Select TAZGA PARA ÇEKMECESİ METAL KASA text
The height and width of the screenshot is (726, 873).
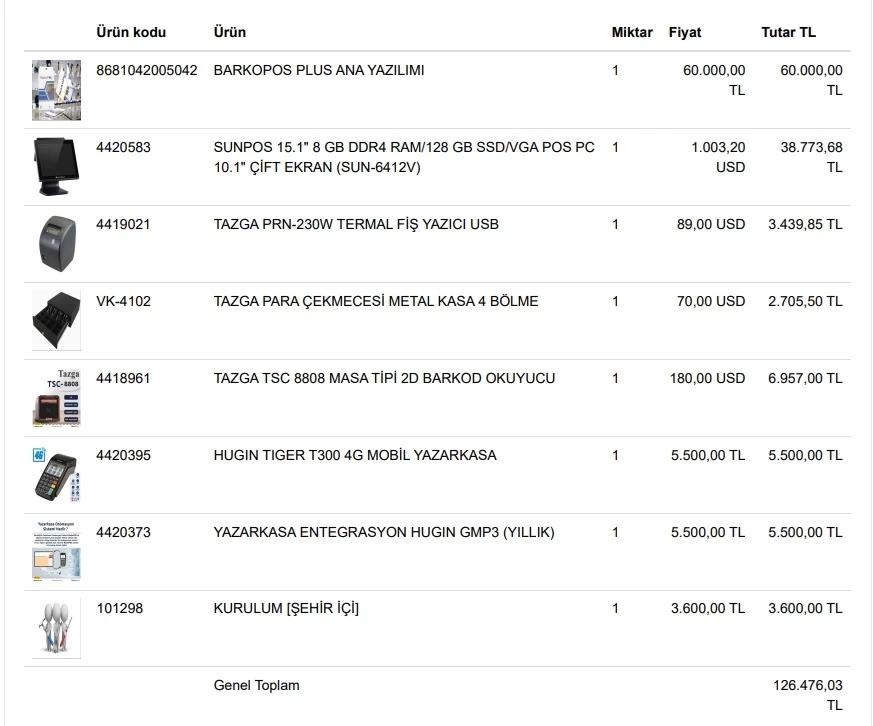pos(376,301)
